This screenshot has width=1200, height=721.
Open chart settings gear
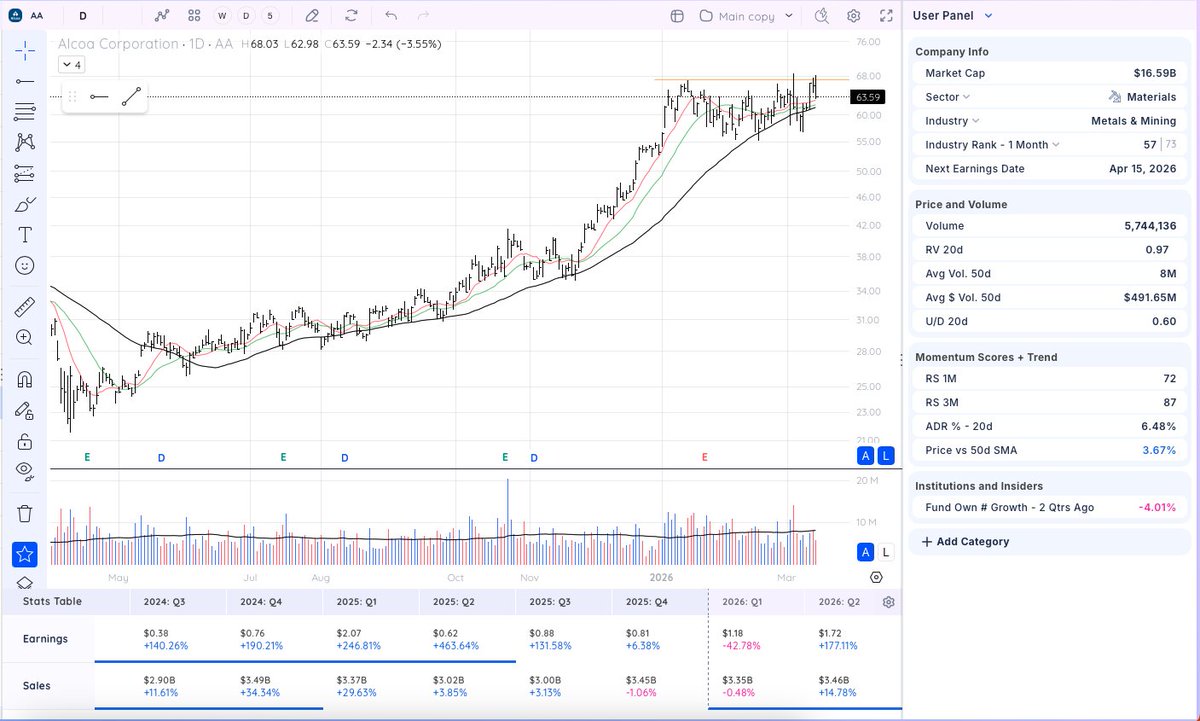point(853,16)
